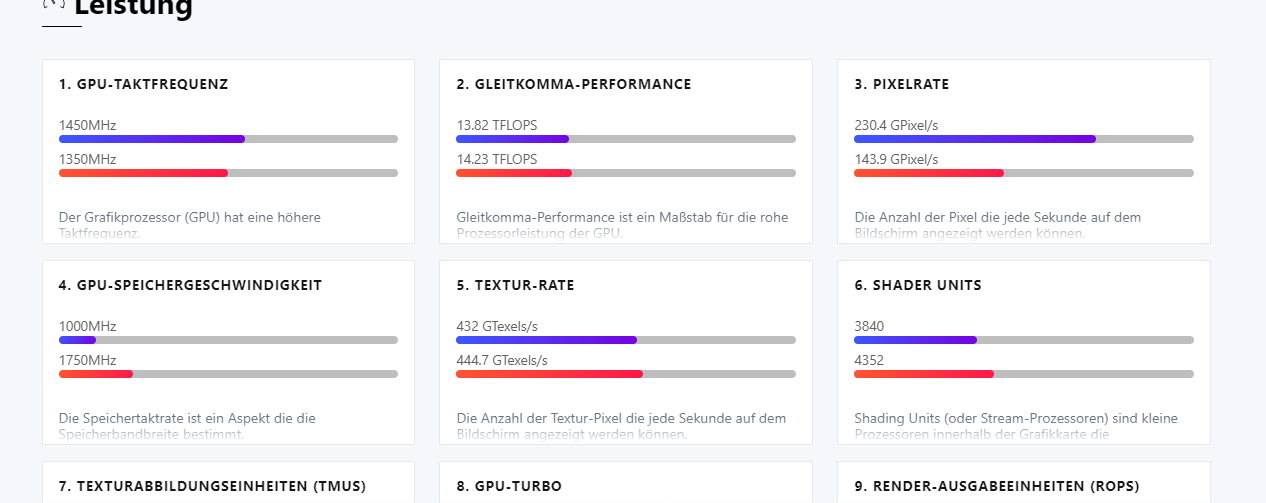The height and width of the screenshot is (503, 1266).
Task: Click the Shader Units card title
Action: 917,286
